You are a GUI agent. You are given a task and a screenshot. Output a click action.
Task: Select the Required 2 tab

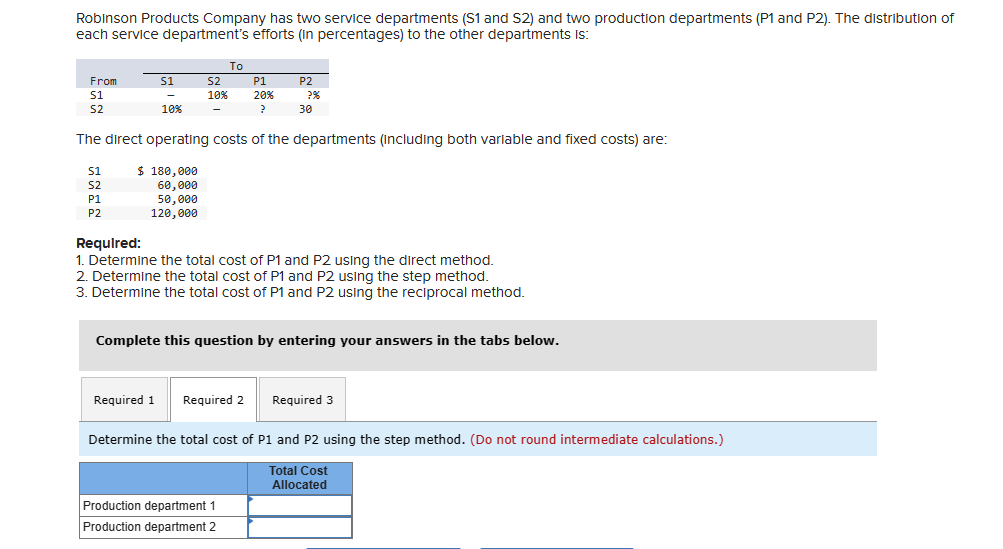tap(214, 400)
